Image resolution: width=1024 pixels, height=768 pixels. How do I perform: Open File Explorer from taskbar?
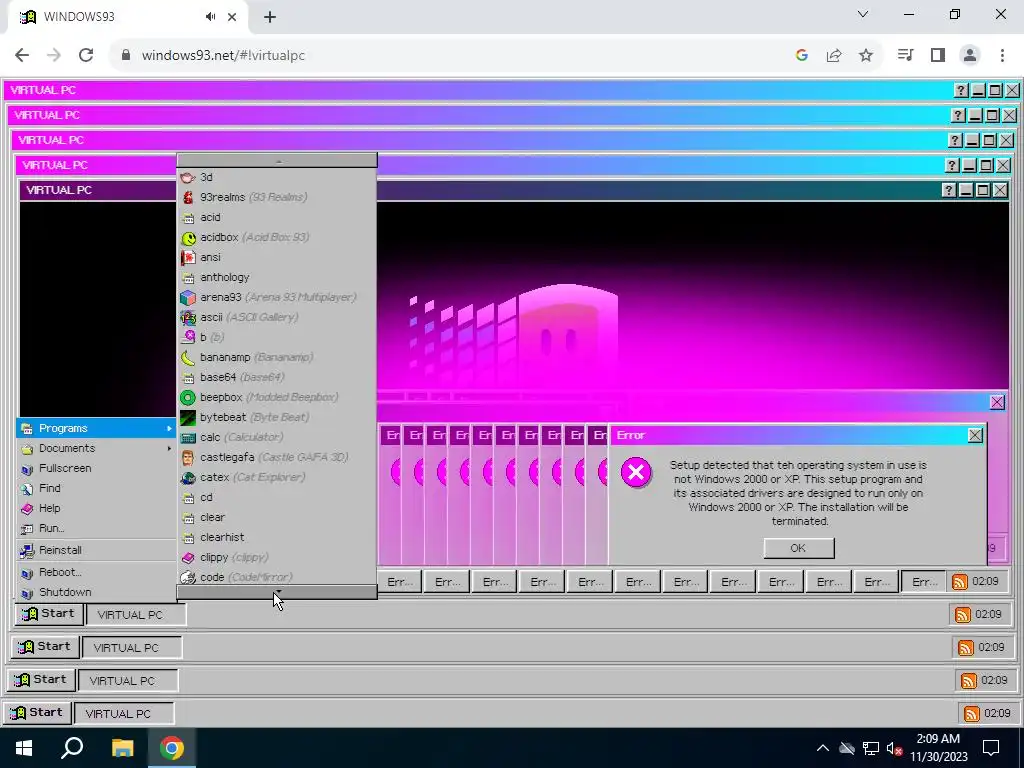122,748
